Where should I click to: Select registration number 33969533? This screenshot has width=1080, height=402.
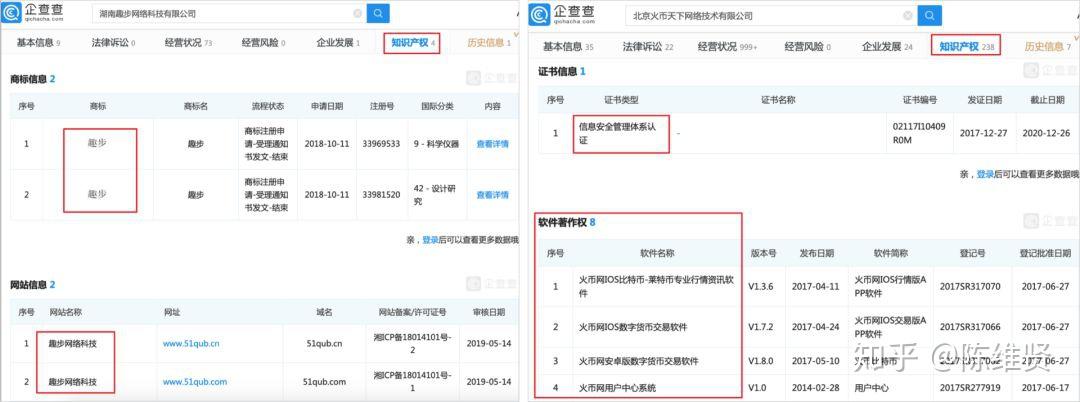(382, 145)
